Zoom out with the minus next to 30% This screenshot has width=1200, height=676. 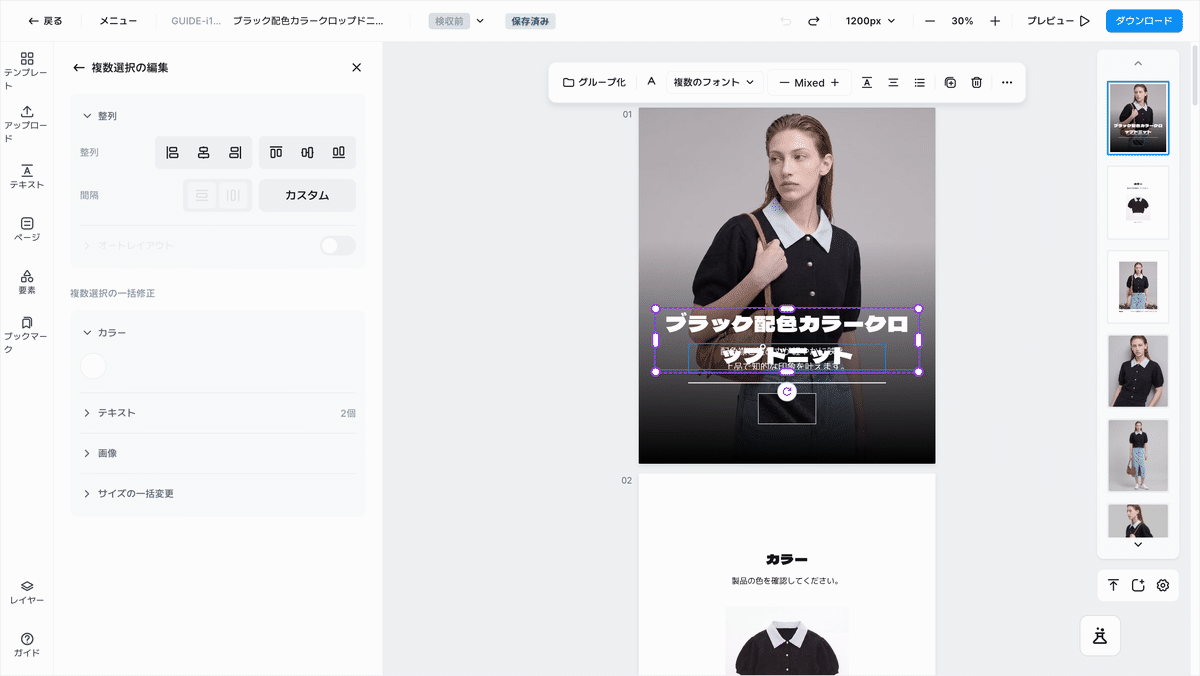(930, 21)
